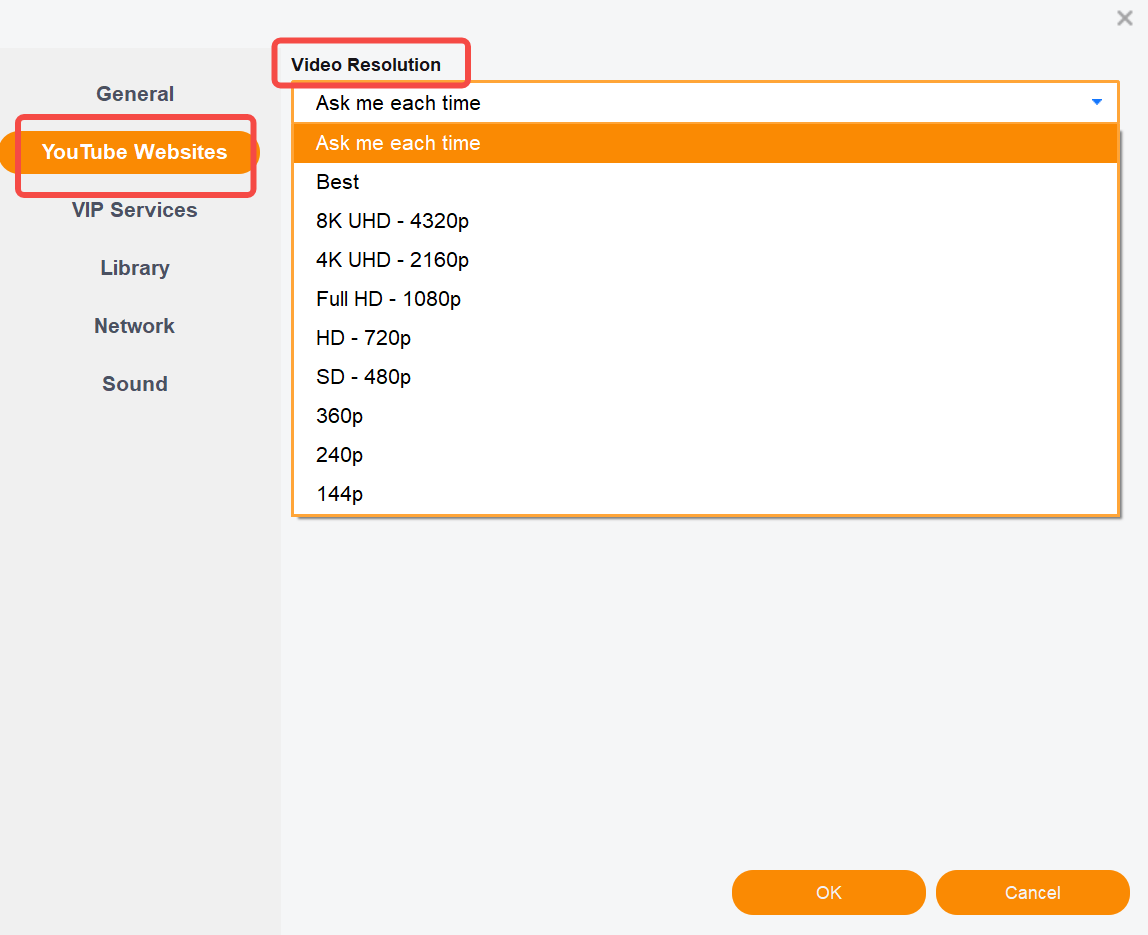Pick 4K UHD - 2160p resolution
The width and height of the screenshot is (1148, 935).
pos(705,260)
